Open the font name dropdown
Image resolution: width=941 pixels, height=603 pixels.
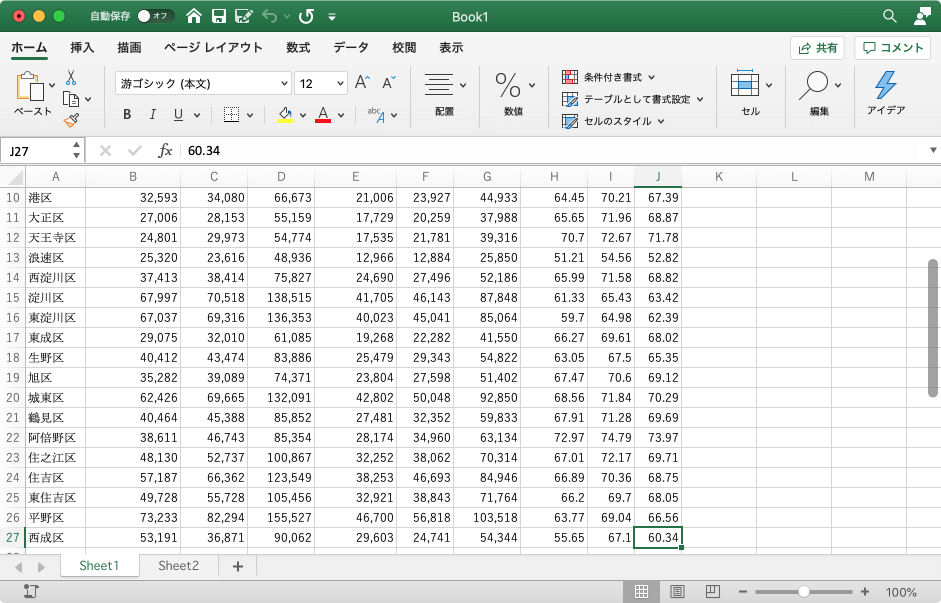point(282,84)
